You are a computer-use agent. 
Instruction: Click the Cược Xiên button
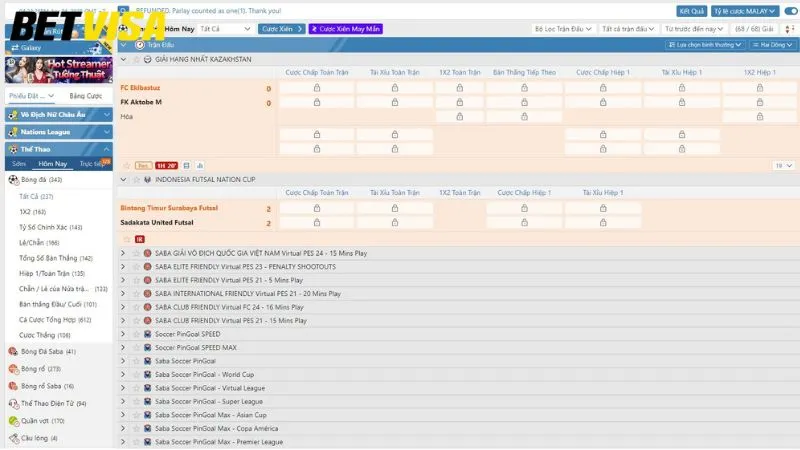point(281,29)
